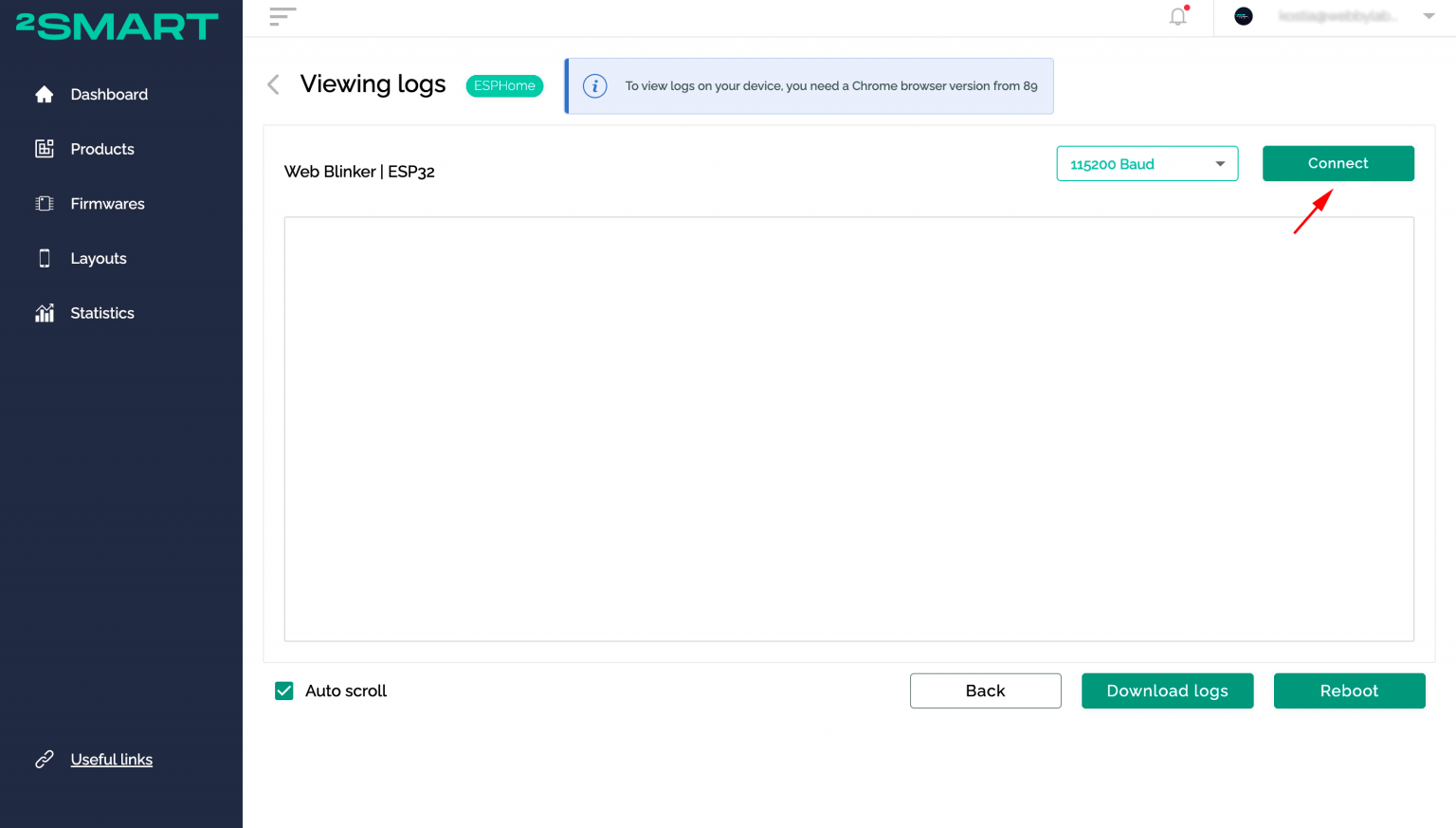This screenshot has width=1456, height=828.
Task: Open the Useful links page
Action: 111,759
